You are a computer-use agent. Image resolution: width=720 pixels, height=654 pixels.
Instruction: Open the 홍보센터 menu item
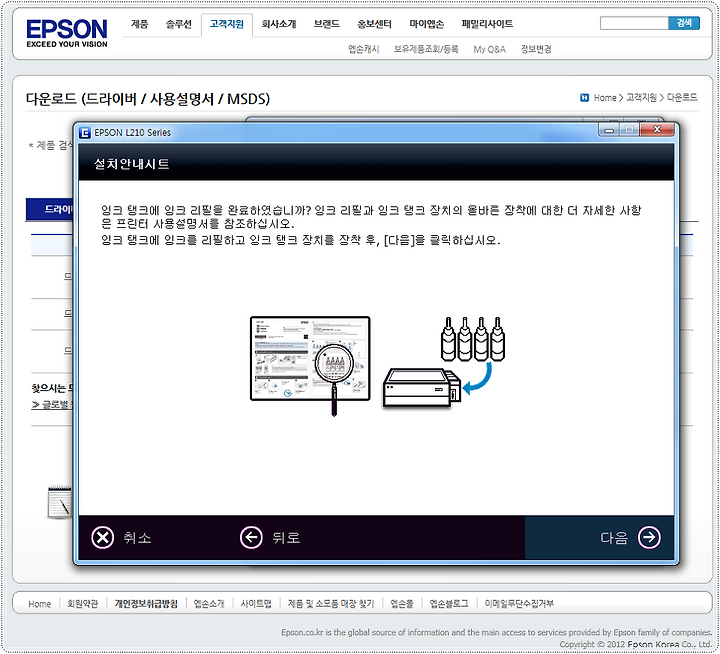[x=374, y=24]
